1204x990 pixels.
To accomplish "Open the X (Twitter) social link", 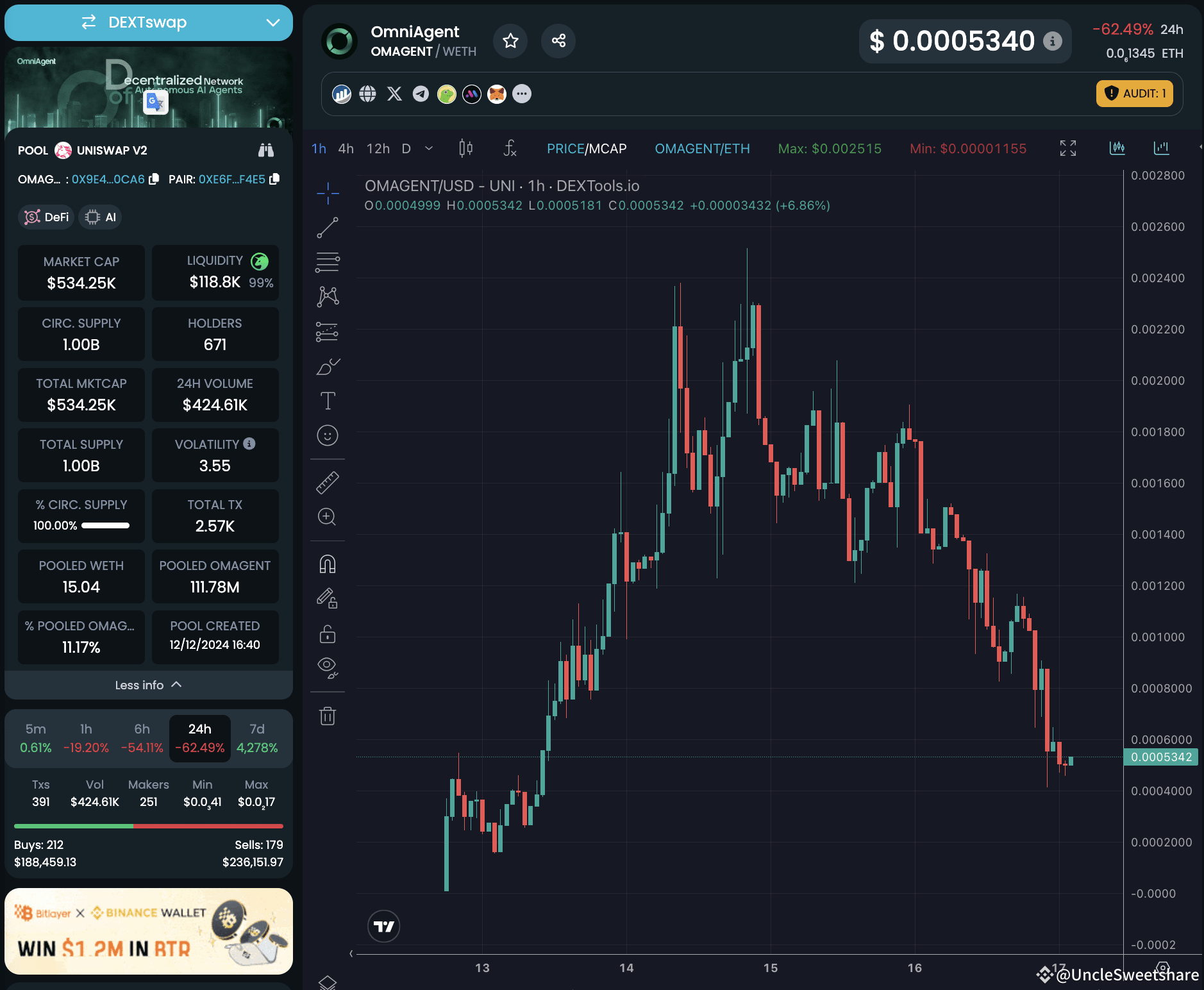I will [x=394, y=94].
